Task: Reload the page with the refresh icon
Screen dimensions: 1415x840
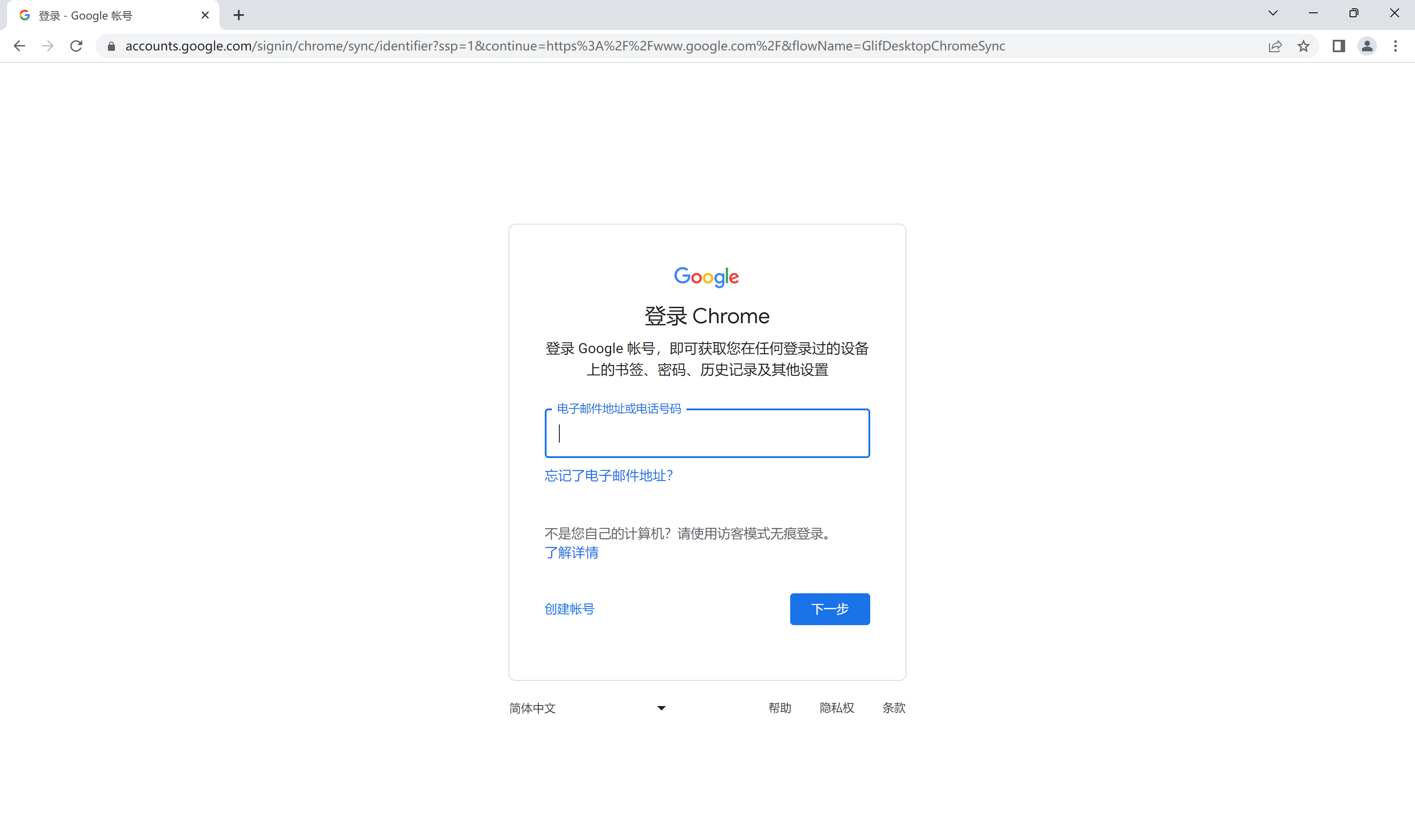Action: pyautogui.click(x=76, y=46)
